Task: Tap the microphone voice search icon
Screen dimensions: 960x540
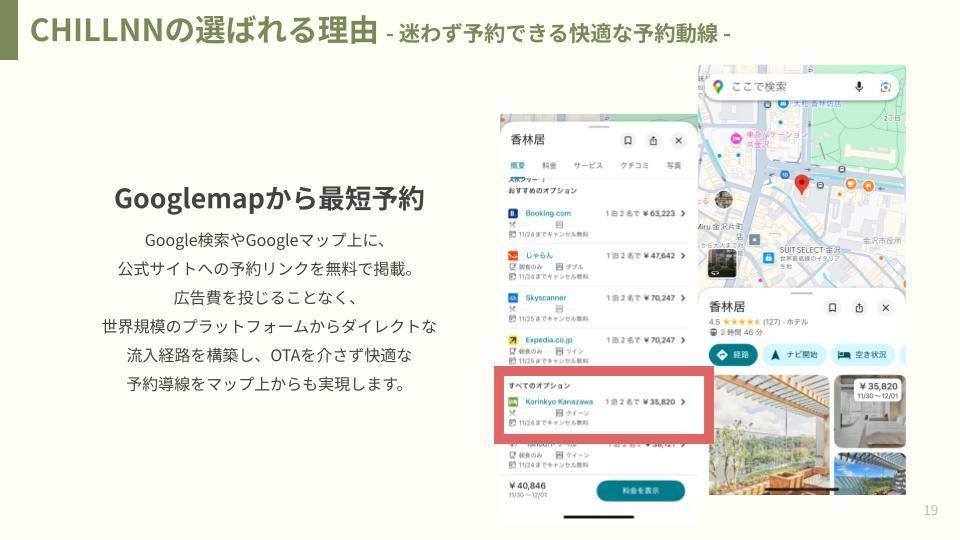Action: click(859, 87)
